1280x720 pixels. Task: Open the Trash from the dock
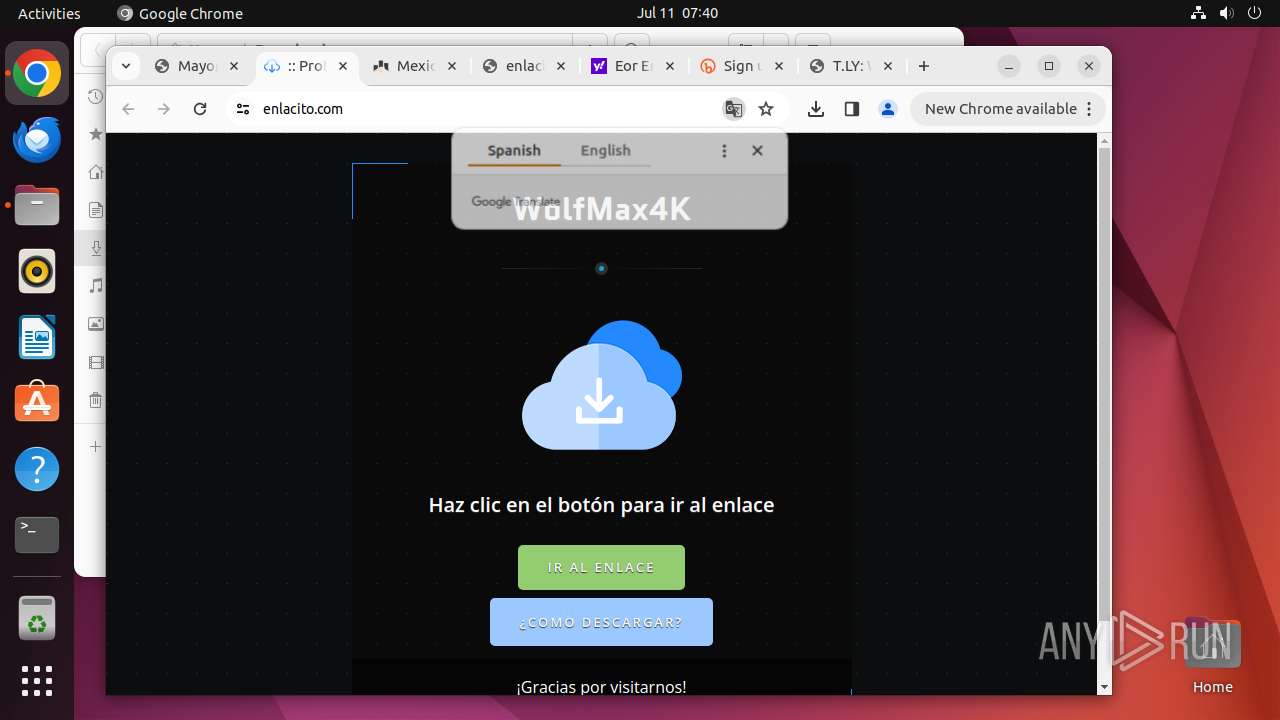click(37, 618)
